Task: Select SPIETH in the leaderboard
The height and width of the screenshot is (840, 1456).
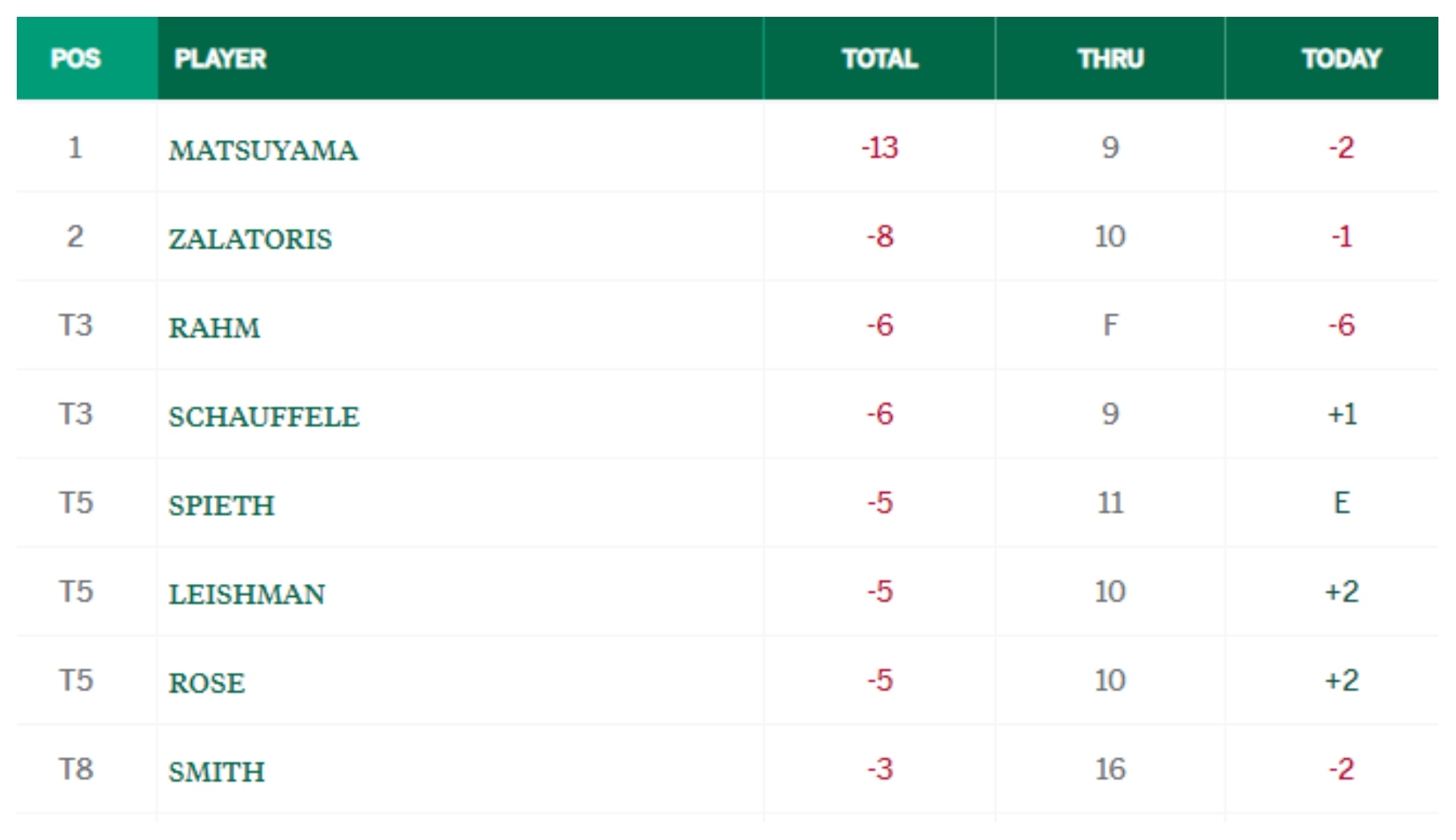Action: coord(222,506)
